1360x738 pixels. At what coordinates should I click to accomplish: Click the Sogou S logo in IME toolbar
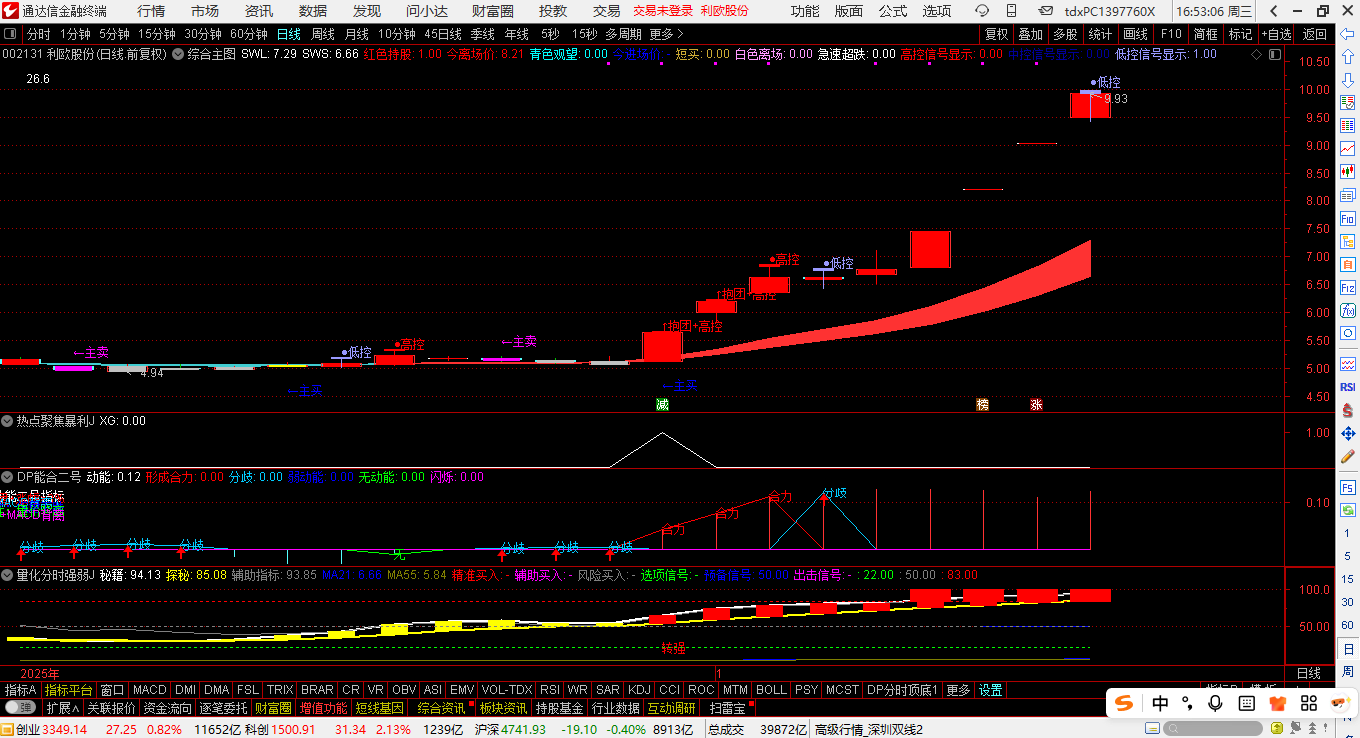click(1125, 703)
